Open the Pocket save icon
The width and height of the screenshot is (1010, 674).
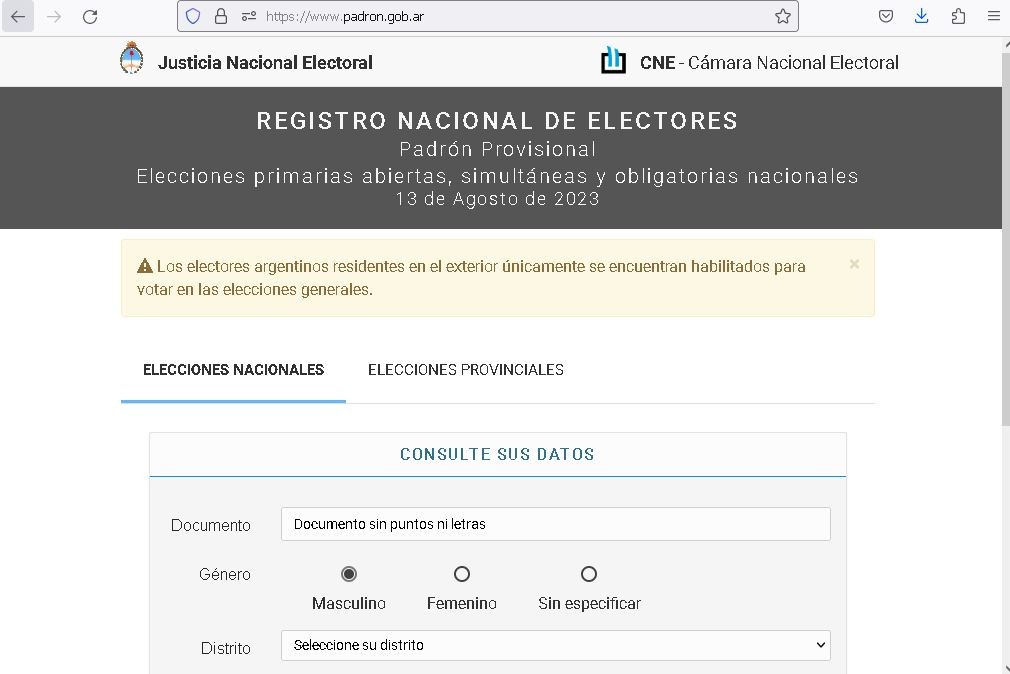(x=886, y=16)
